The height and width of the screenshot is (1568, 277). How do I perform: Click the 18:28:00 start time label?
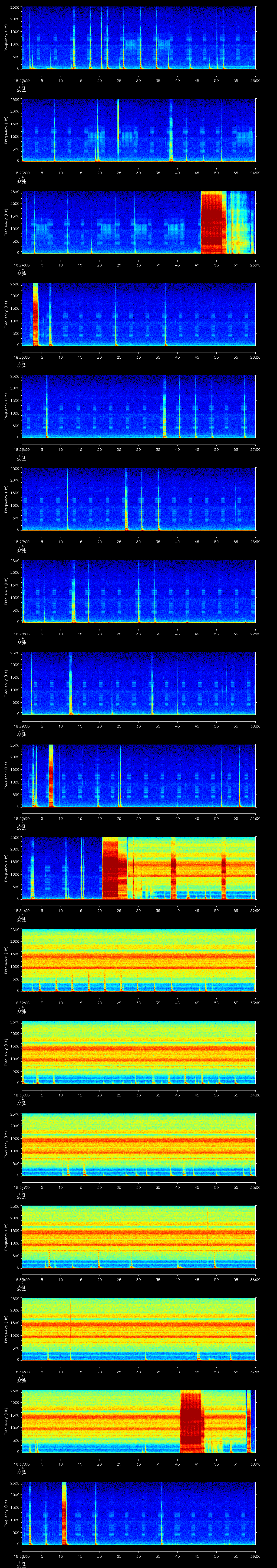(x=21, y=634)
